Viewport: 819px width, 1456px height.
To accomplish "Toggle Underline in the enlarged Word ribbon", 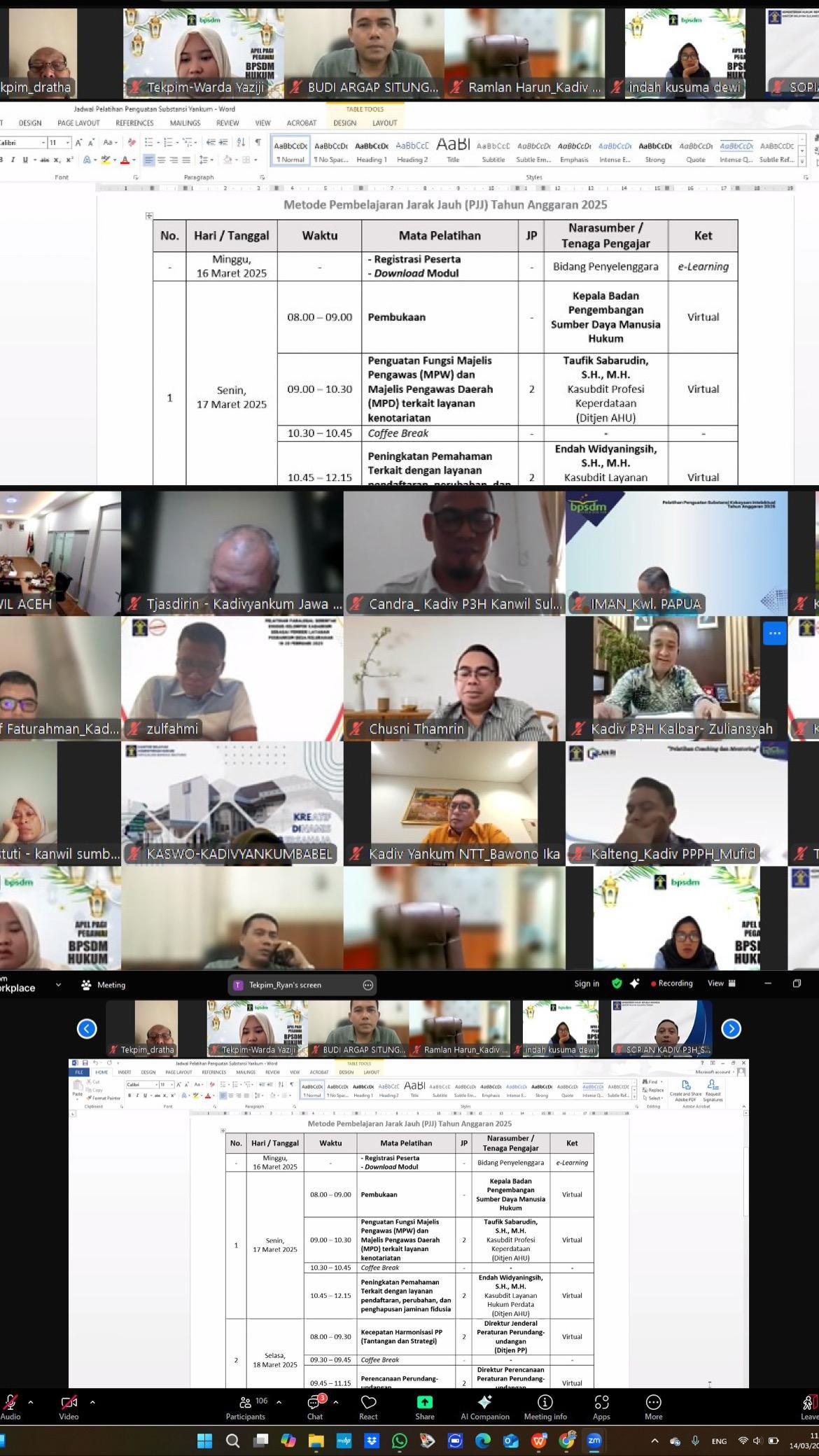I will pyautogui.click(x=25, y=160).
